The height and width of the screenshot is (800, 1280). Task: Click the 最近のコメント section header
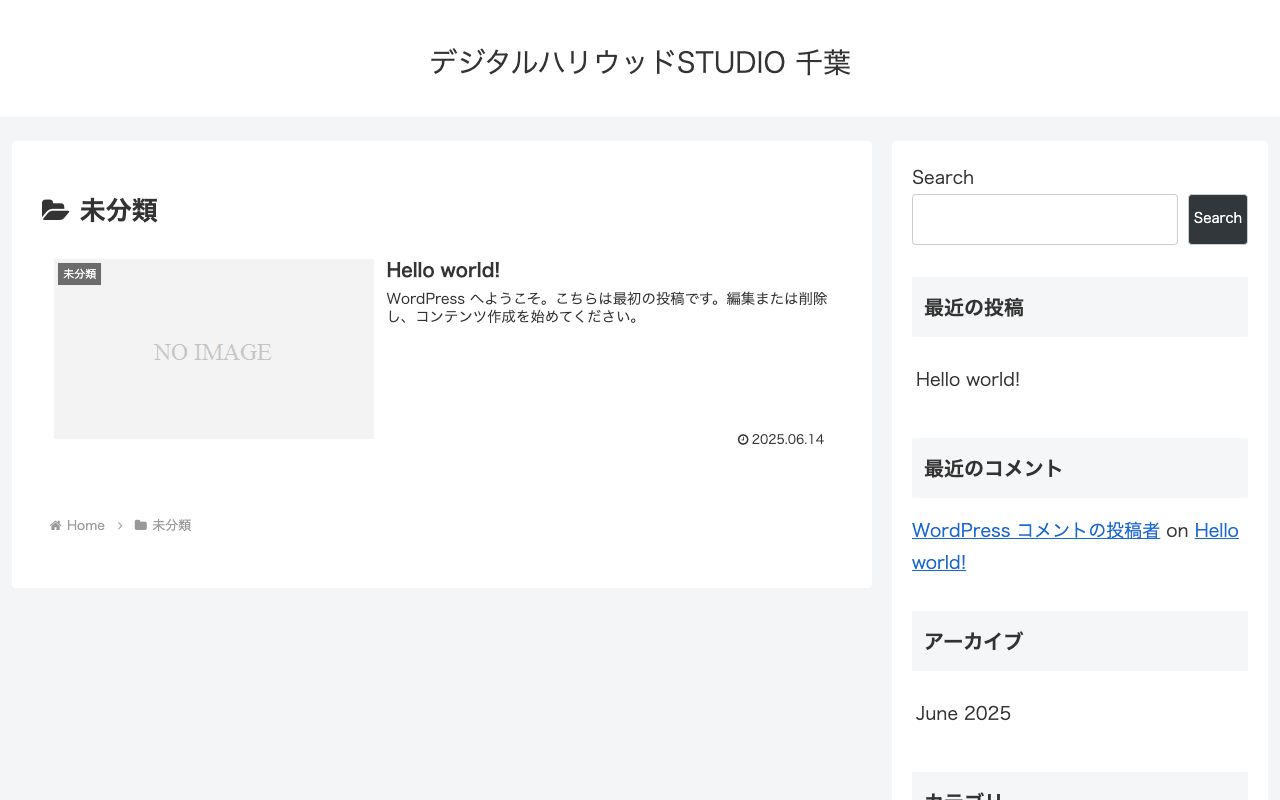[x=993, y=467]
